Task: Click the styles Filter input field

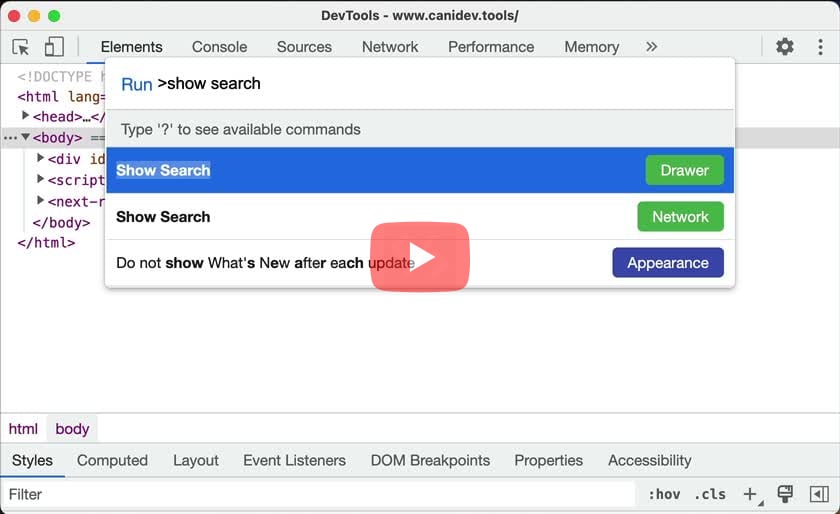Action: click(x=318, y=494)
